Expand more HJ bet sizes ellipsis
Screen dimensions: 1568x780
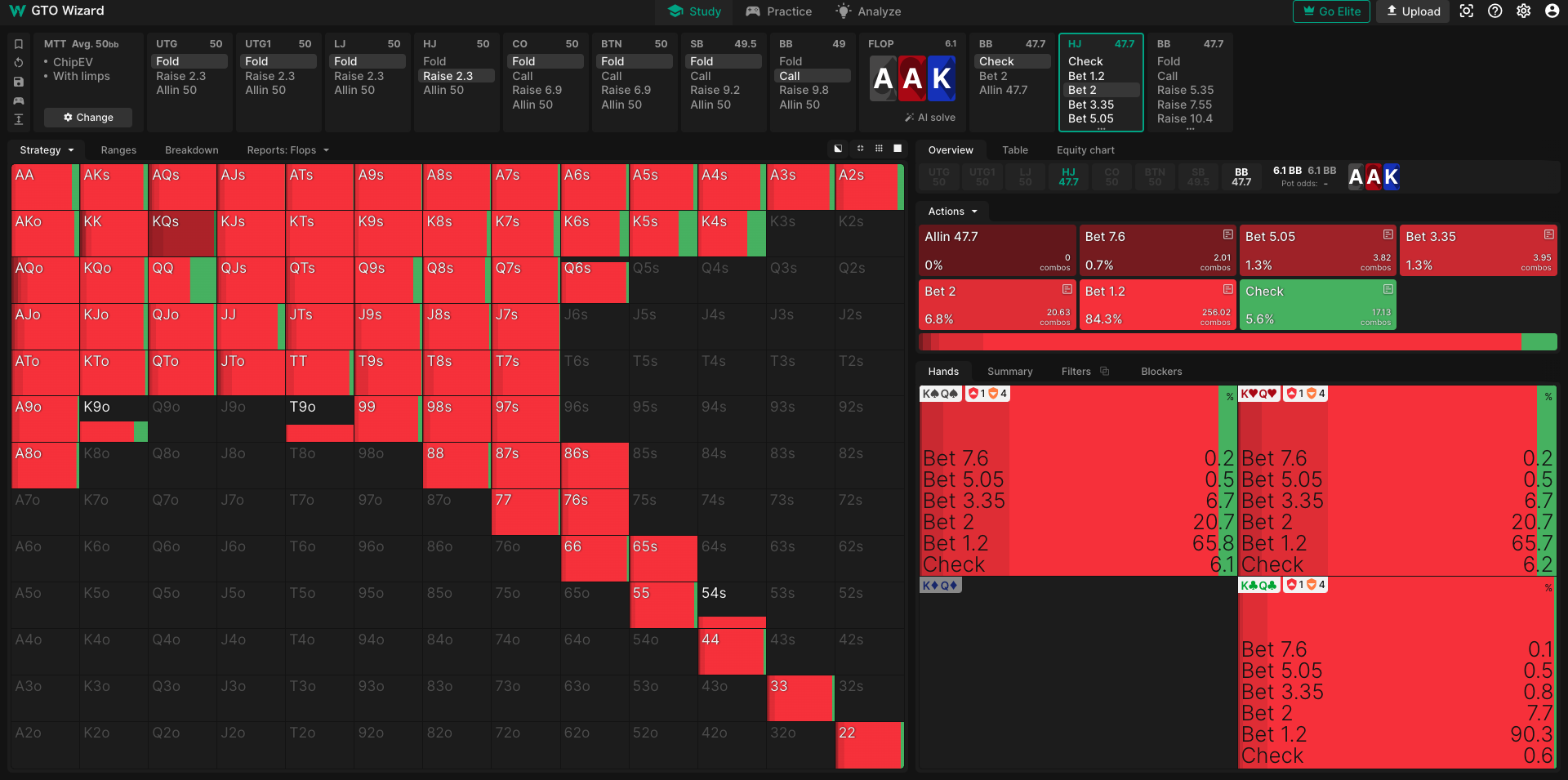click(1101, 129)
